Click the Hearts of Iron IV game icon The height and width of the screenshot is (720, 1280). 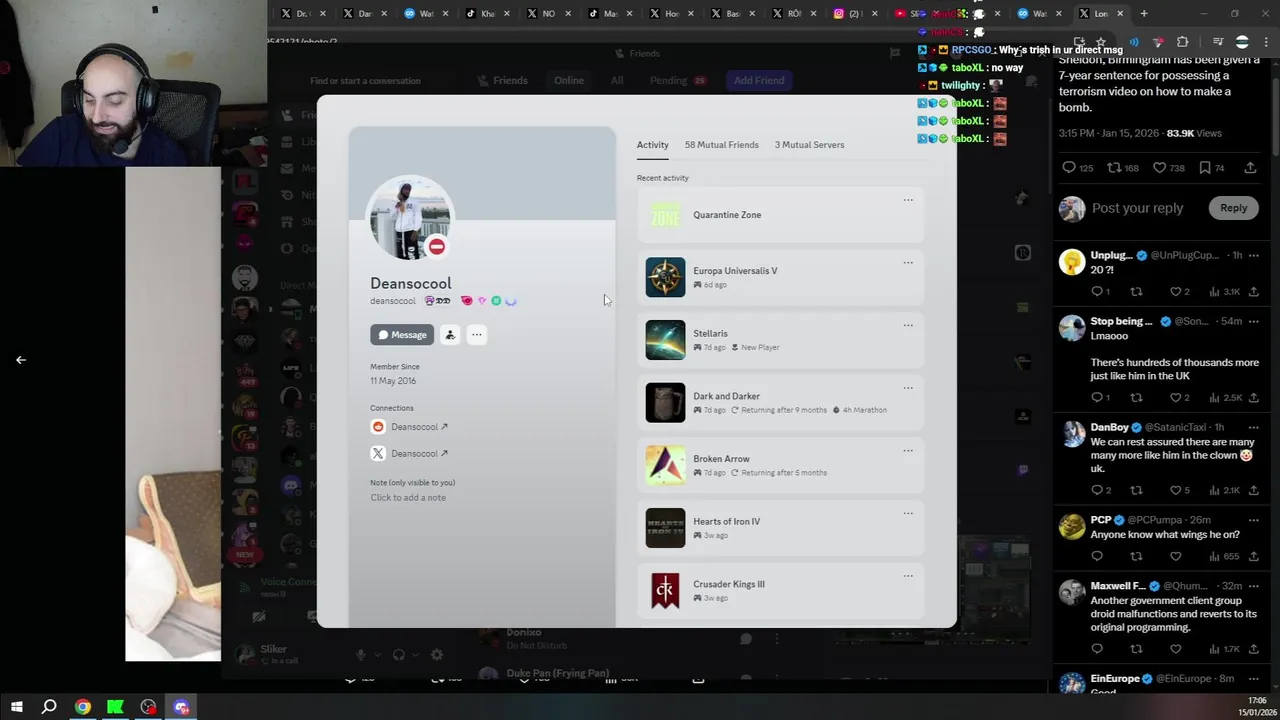pyautogui.click(x=665, y=528)
